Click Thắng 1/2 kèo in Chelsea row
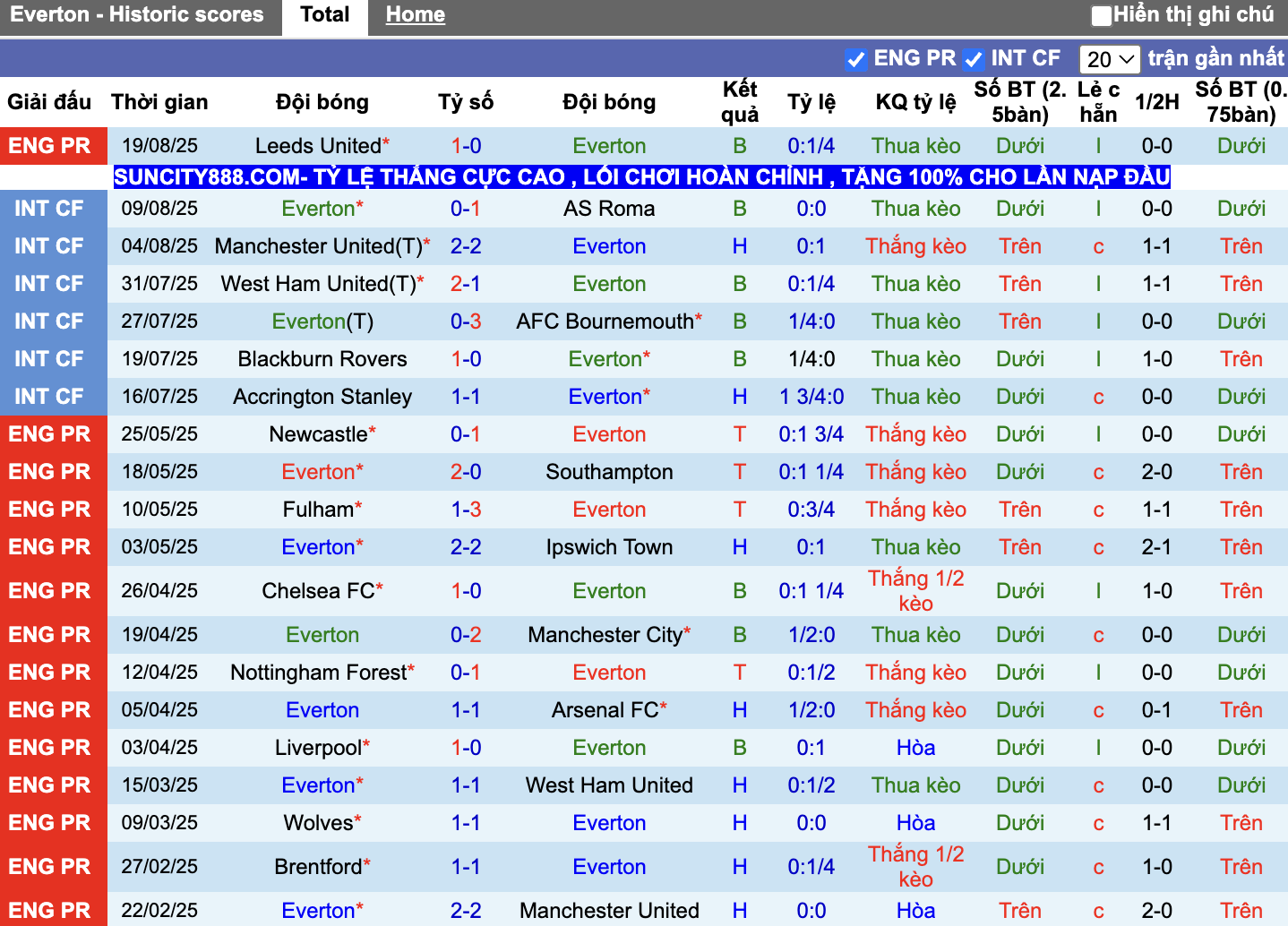 tap(916, 591)
